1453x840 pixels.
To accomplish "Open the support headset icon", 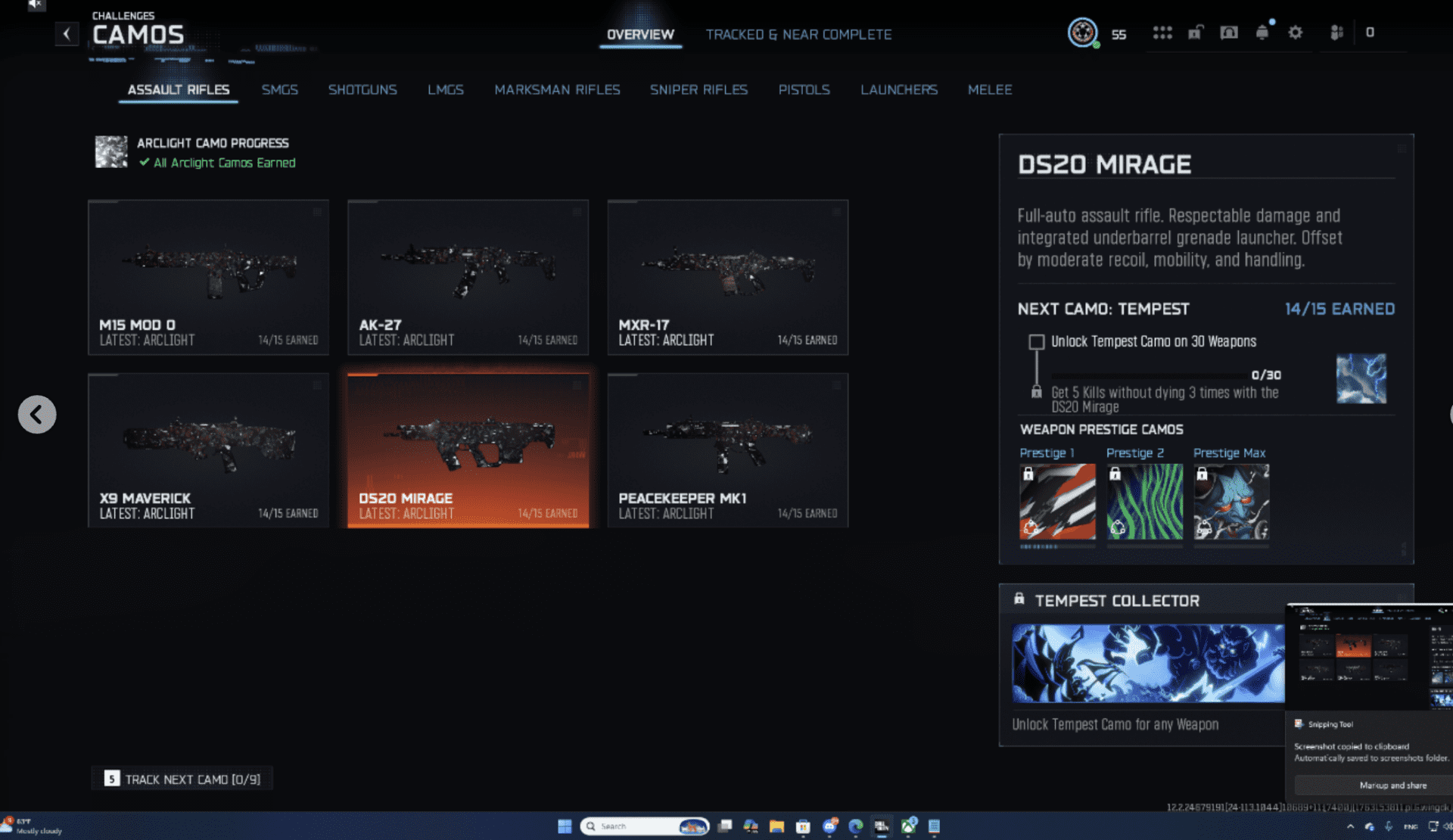I will 1229,33.
